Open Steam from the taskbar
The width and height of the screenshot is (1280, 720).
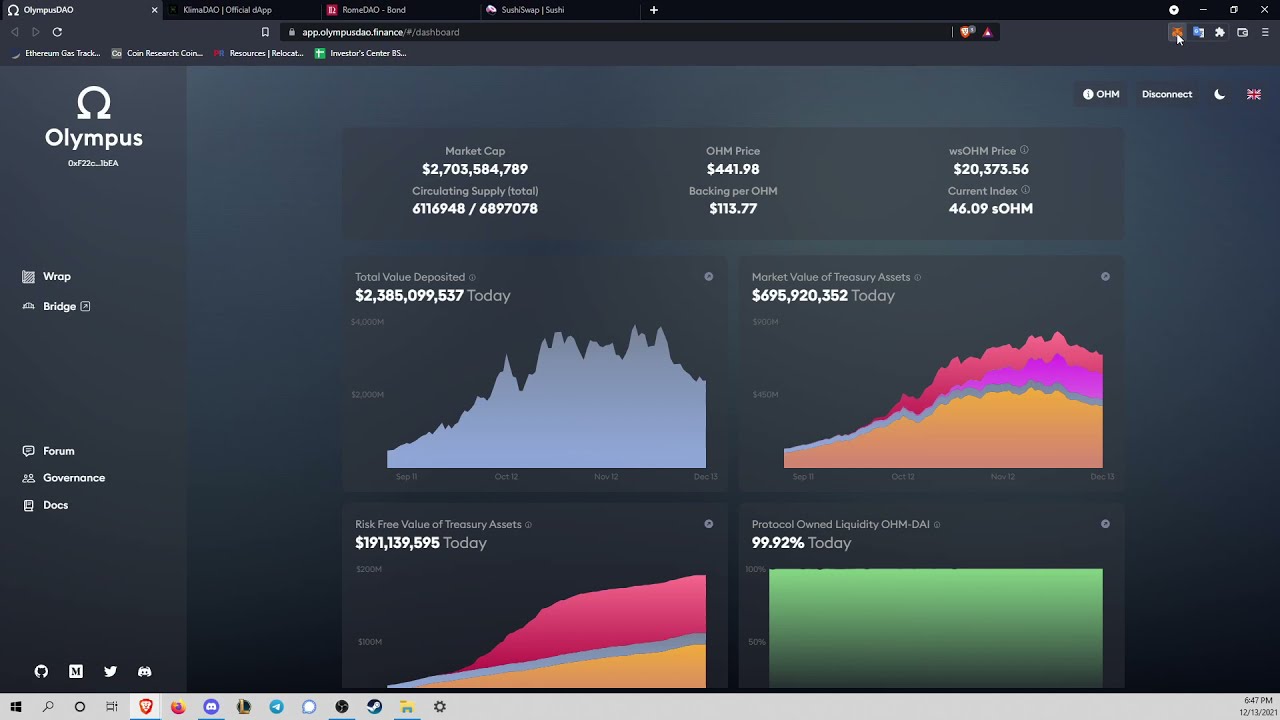point(374,707)
